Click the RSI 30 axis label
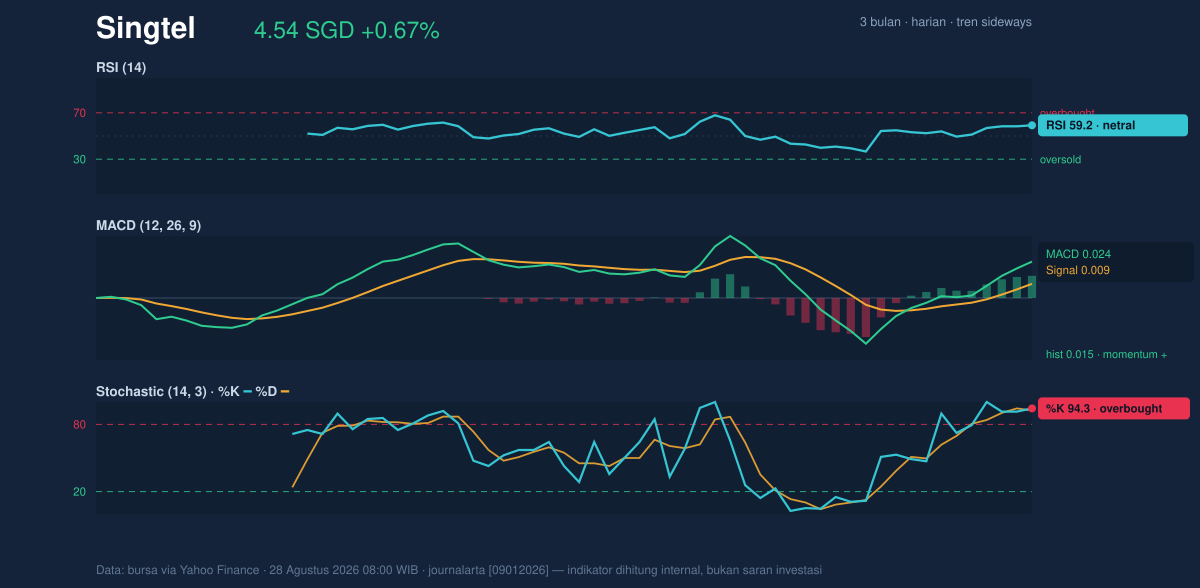The image size is (1200, 588). [79, 159]
